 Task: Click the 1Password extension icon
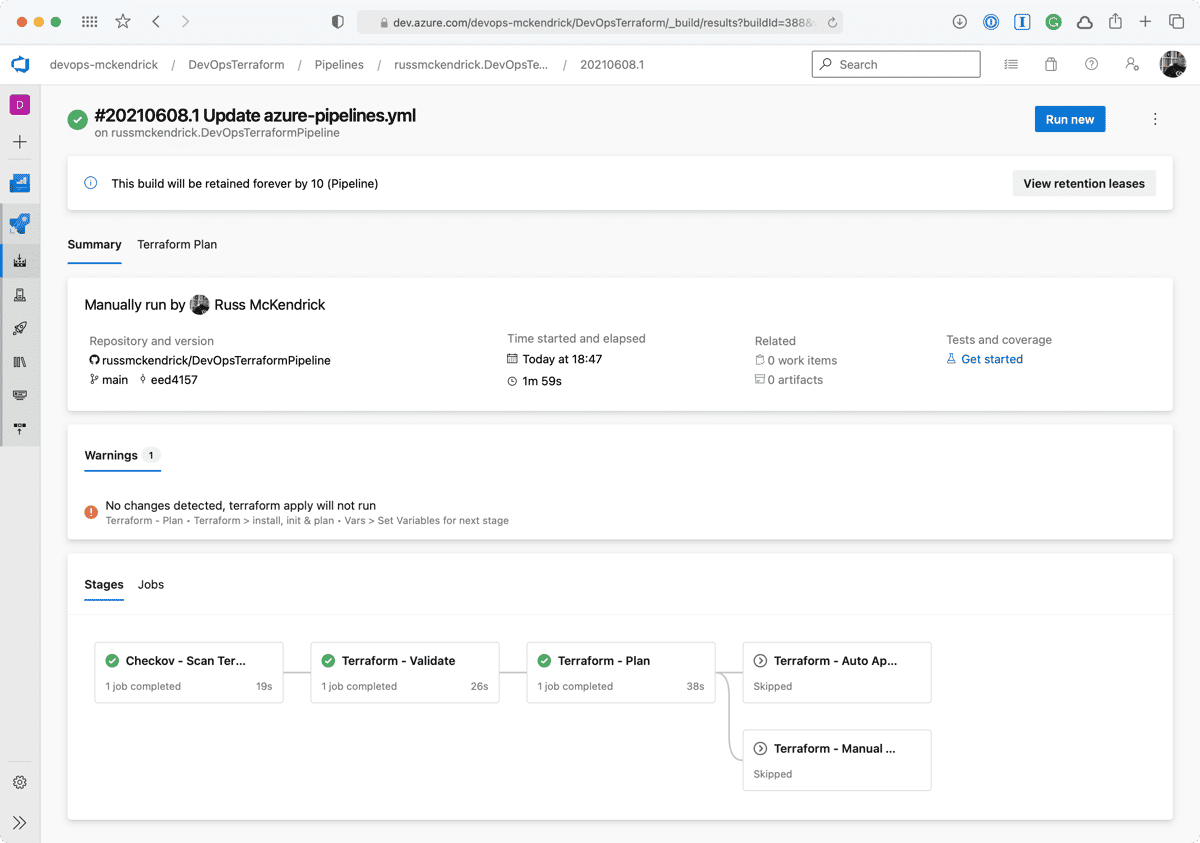pos(991,22)
